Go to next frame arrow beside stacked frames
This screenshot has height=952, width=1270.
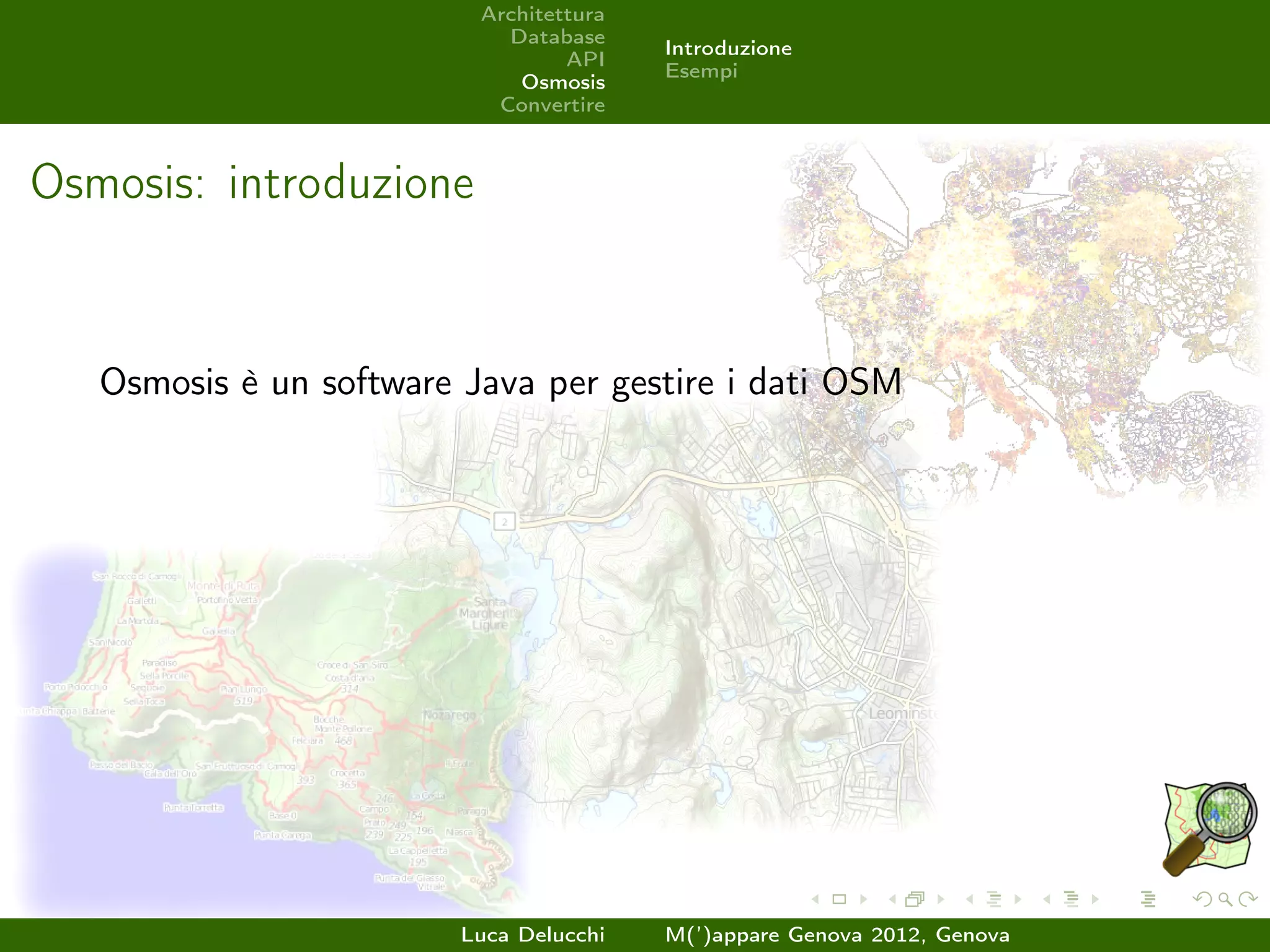click(941, 899)
